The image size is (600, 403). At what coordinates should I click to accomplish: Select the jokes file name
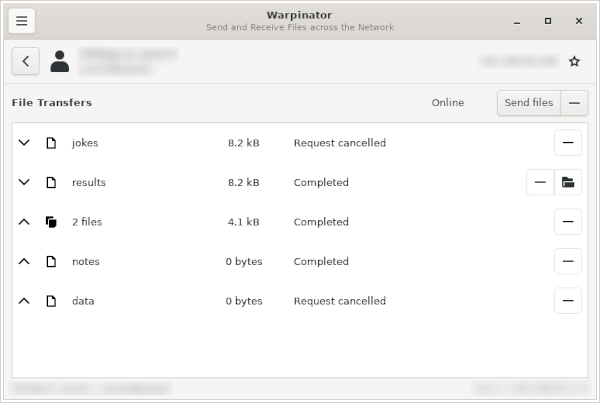click(x=85, y=143)
